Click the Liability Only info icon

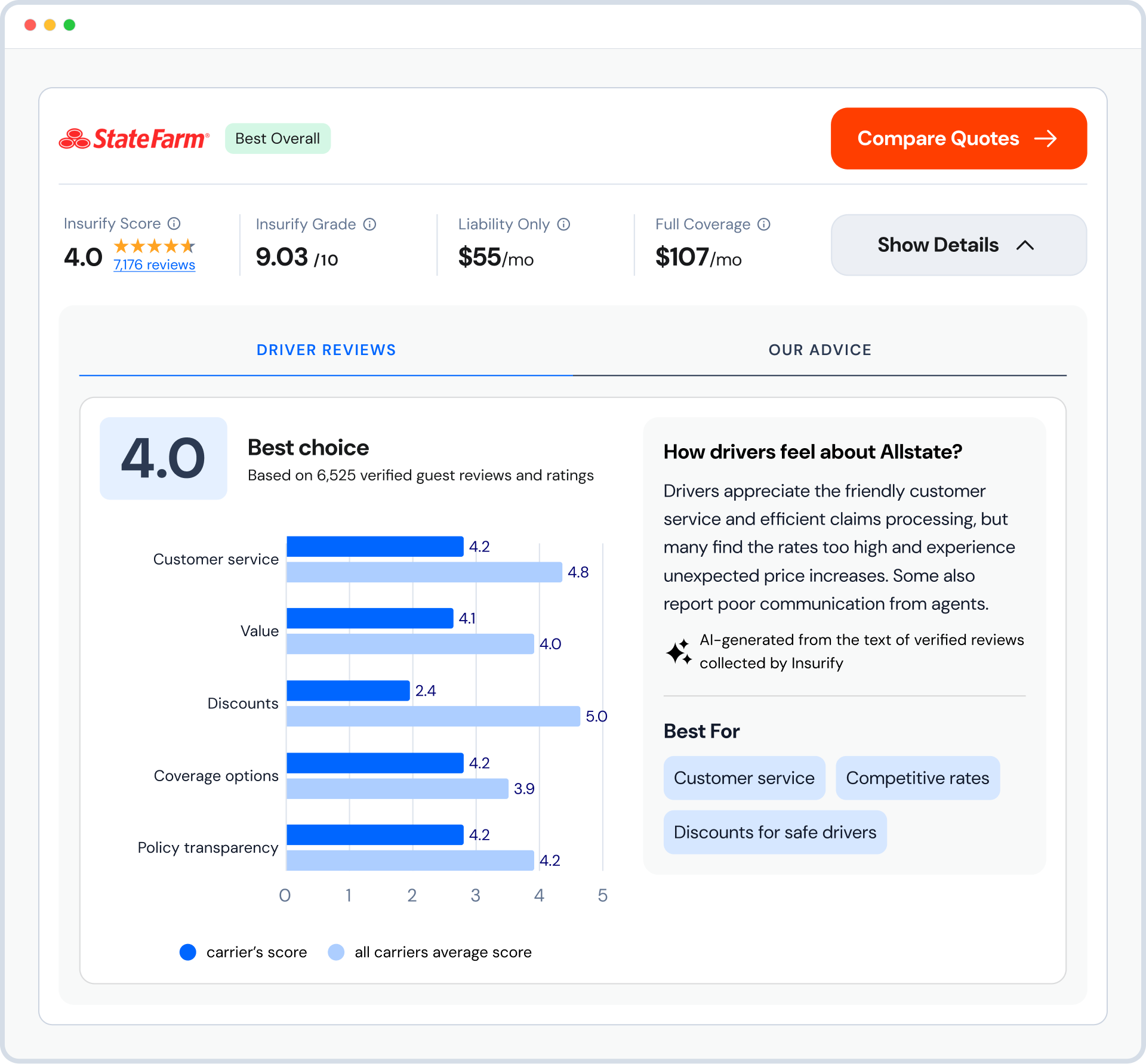click(x=563, y=224)
